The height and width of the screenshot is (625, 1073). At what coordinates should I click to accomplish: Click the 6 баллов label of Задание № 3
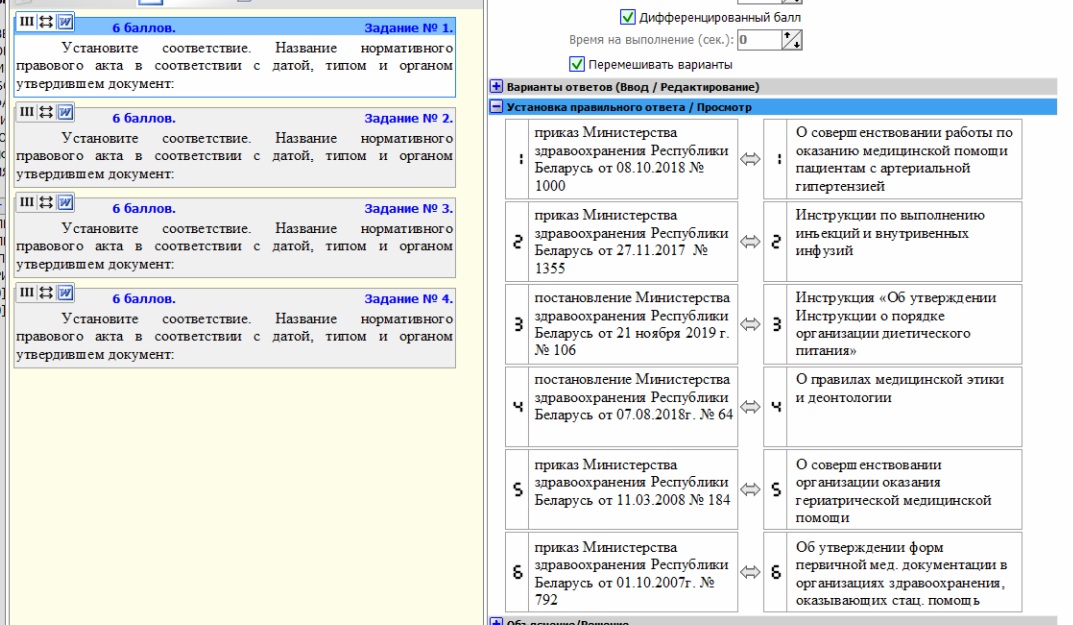144,209
